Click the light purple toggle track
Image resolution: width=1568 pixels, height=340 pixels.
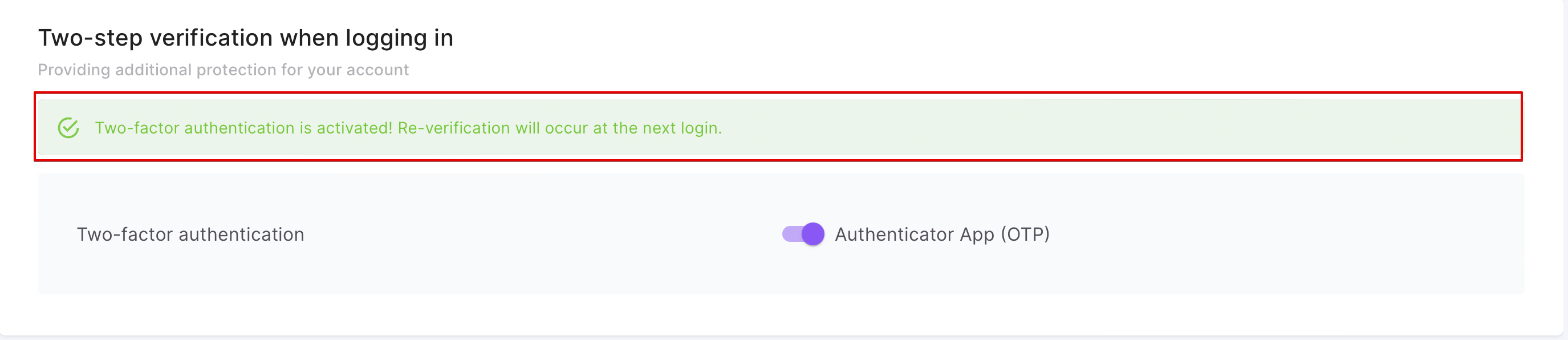[791, 234]
